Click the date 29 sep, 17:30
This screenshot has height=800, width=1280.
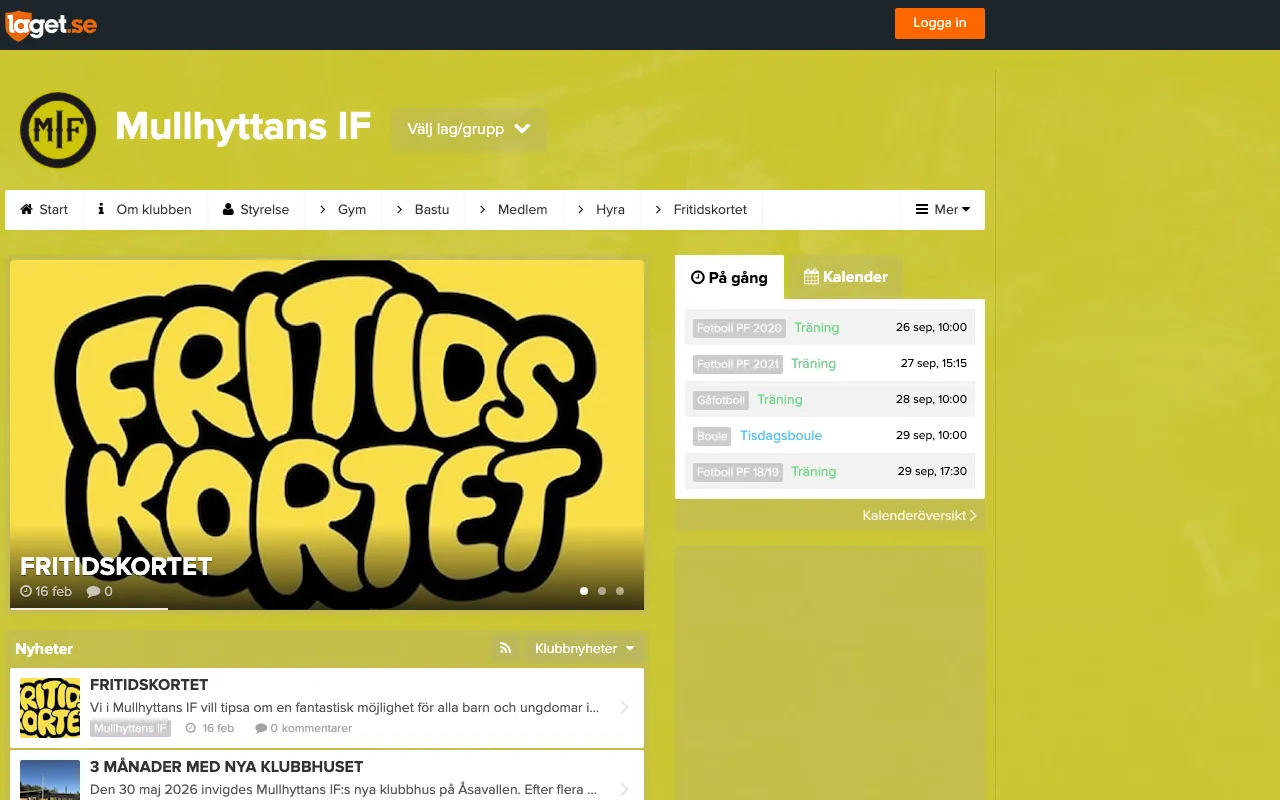coord(932,472)
